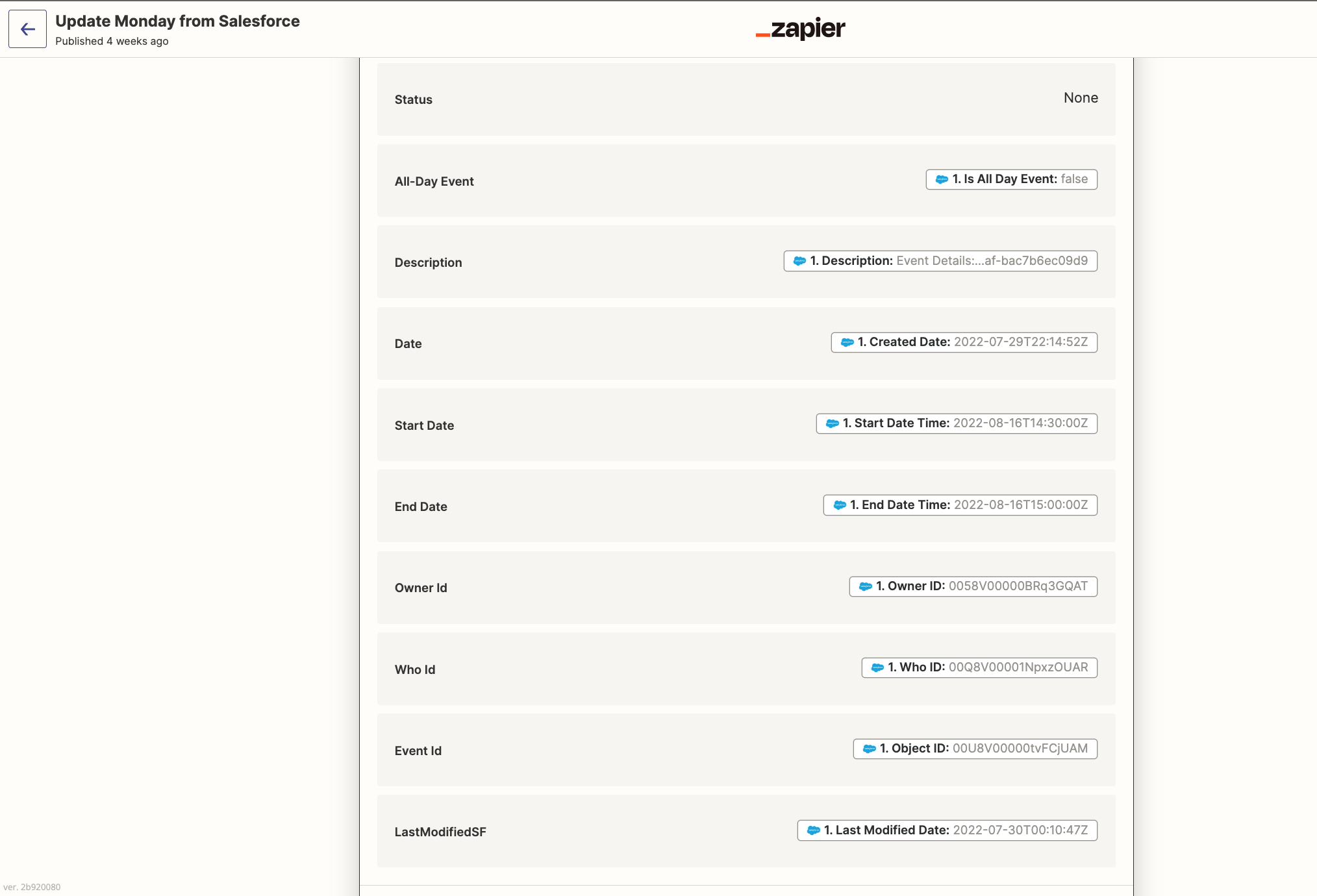Click the Zap title Update Monday from Salesforce
1317x896 pixels.
click(177, 21)
